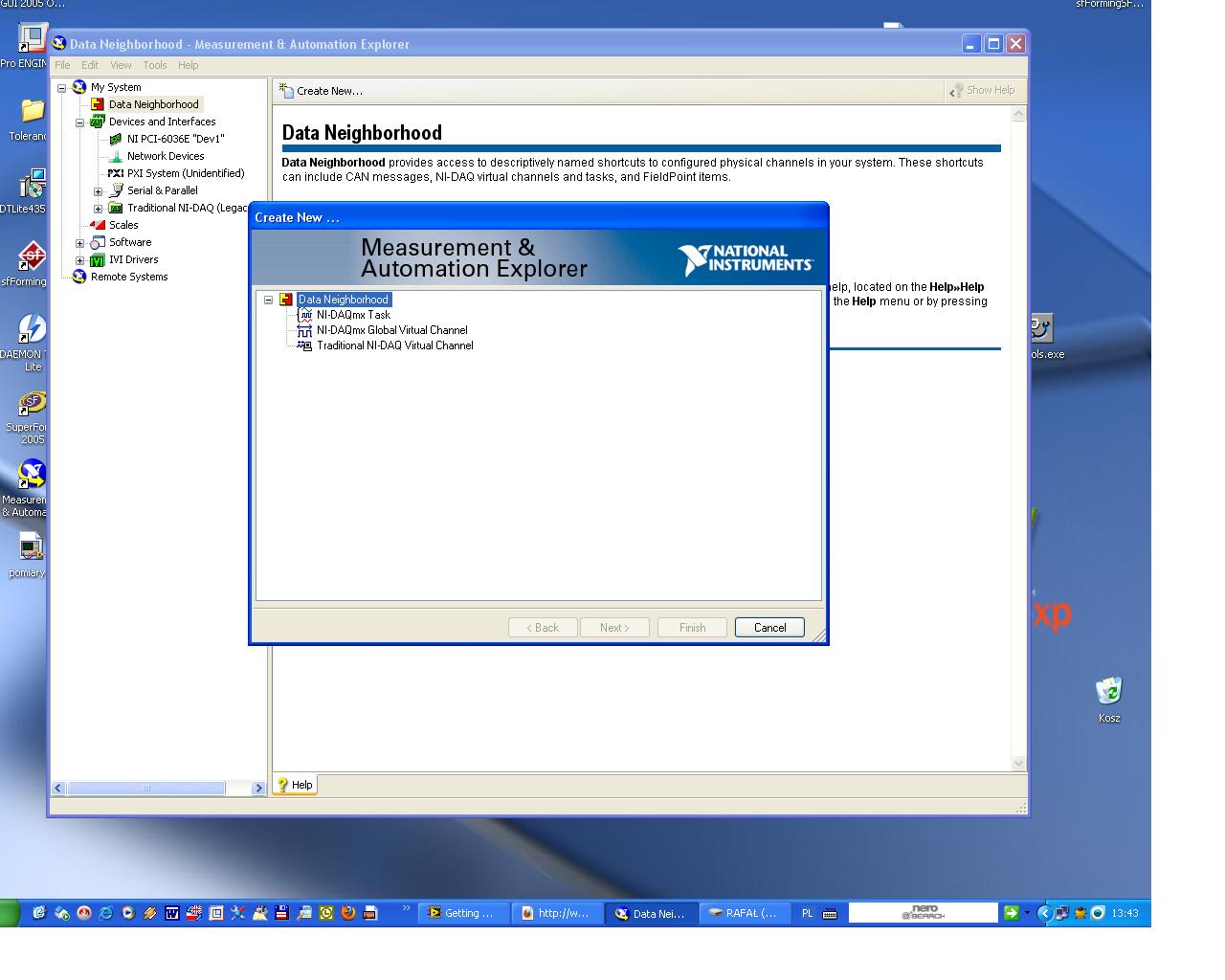Screen dimensions: 1225x980
Task: Click the Finish button in the dialog
Action: click(692, 628)
